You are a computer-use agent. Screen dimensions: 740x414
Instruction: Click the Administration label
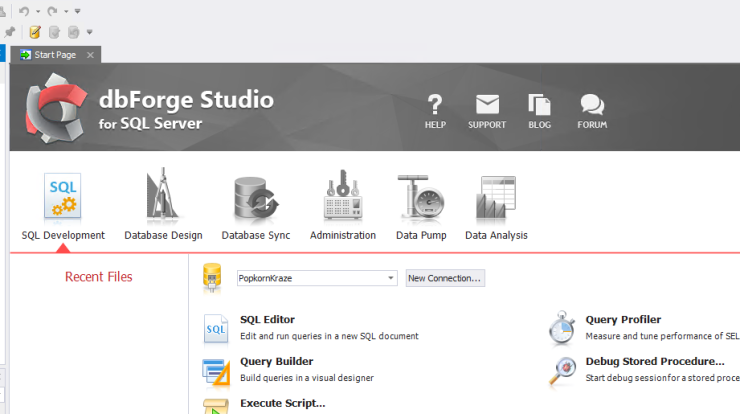[x=343, y=235]
